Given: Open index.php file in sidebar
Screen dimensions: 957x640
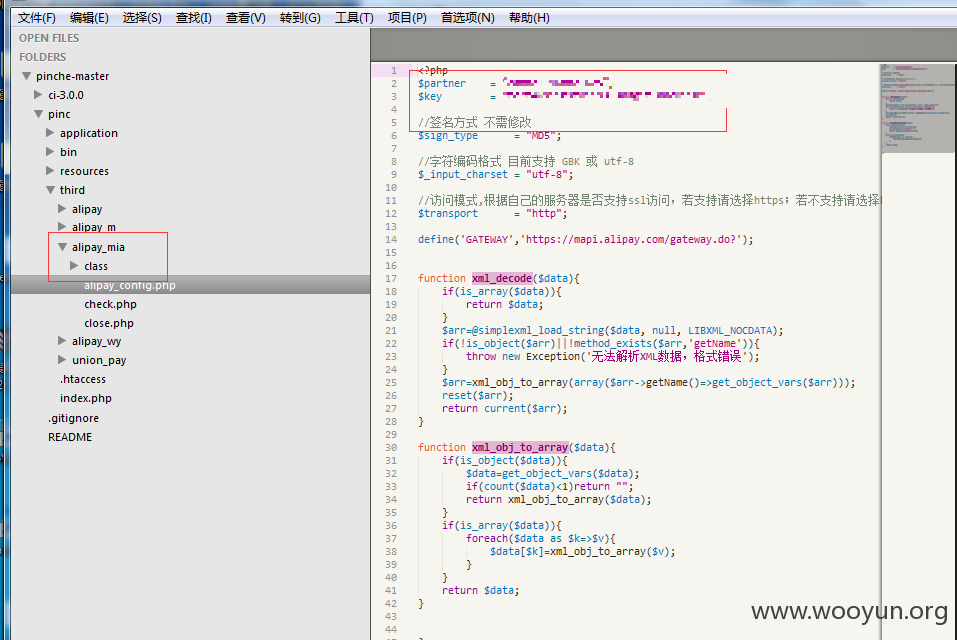Looking at the screenshot, I should (x=86, y=398).
